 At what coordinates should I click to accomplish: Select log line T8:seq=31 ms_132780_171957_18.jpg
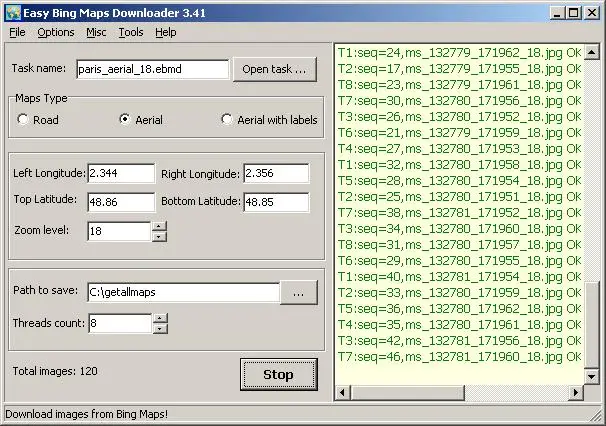[460, 245]
